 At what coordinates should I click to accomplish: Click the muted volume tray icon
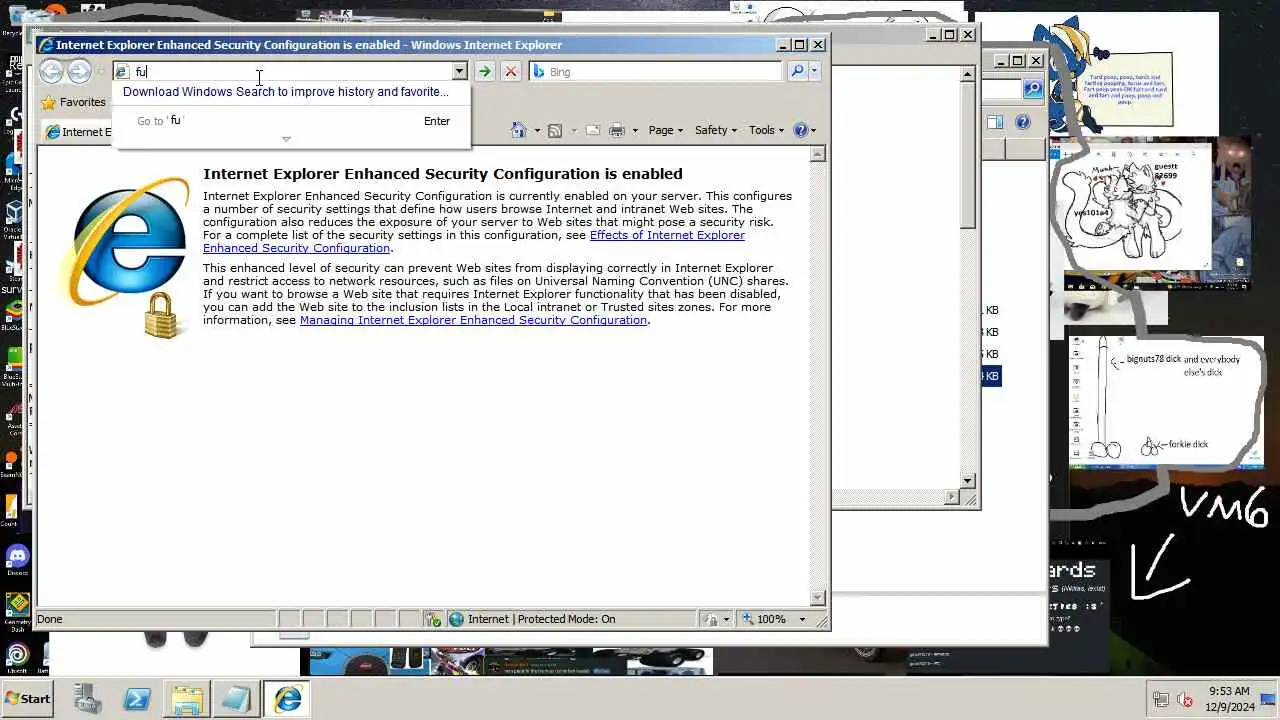click(x=1185, y=699)
